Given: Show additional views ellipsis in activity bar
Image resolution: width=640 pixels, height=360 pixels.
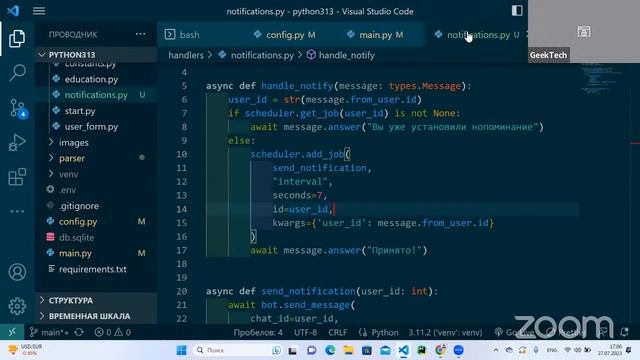Looking at the screenshot, I should point(17,211).
